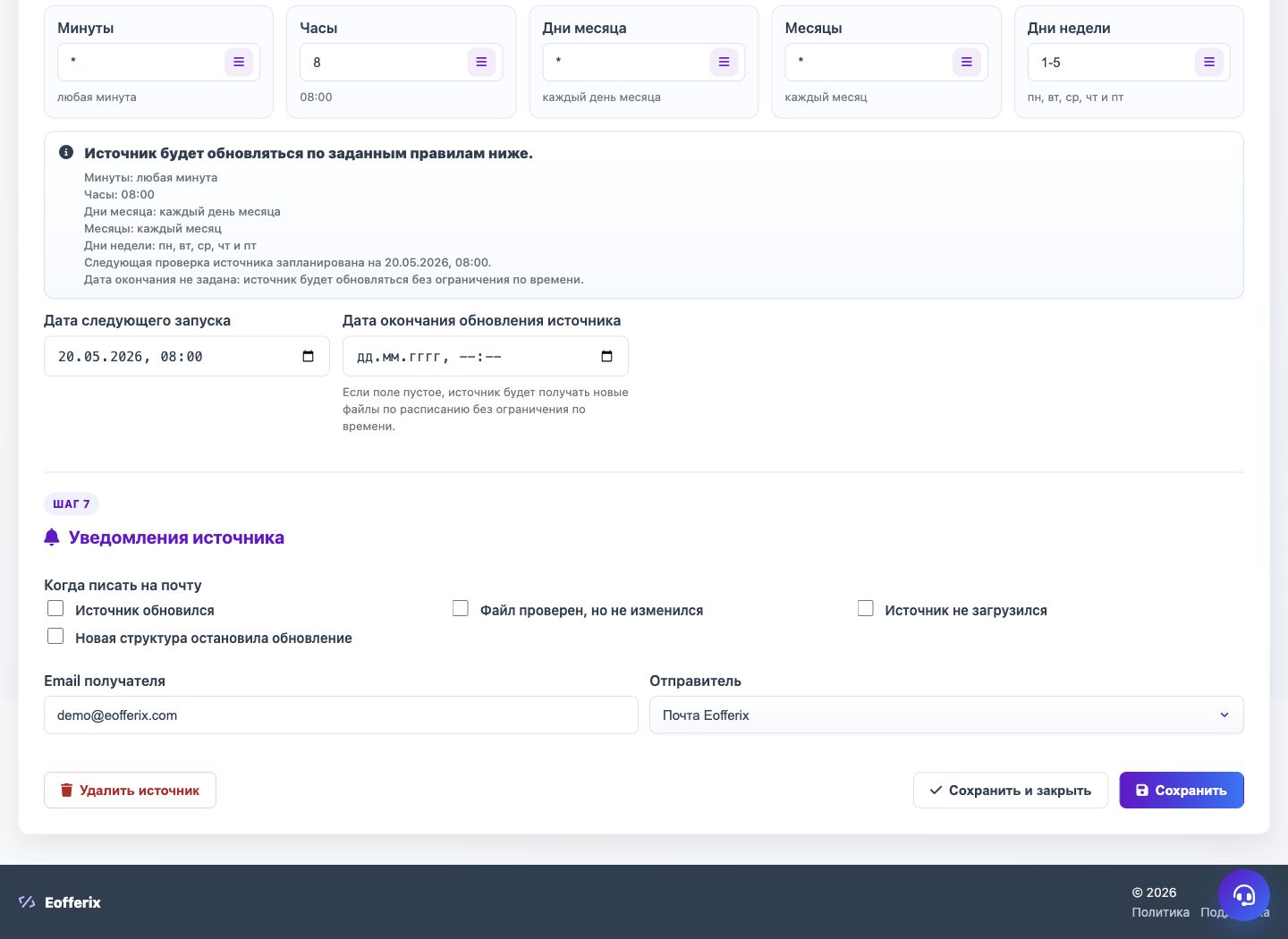1288x939 pixels.
Task: Click the '© 2026' footer text
Action: click(x=1154, y=892)
